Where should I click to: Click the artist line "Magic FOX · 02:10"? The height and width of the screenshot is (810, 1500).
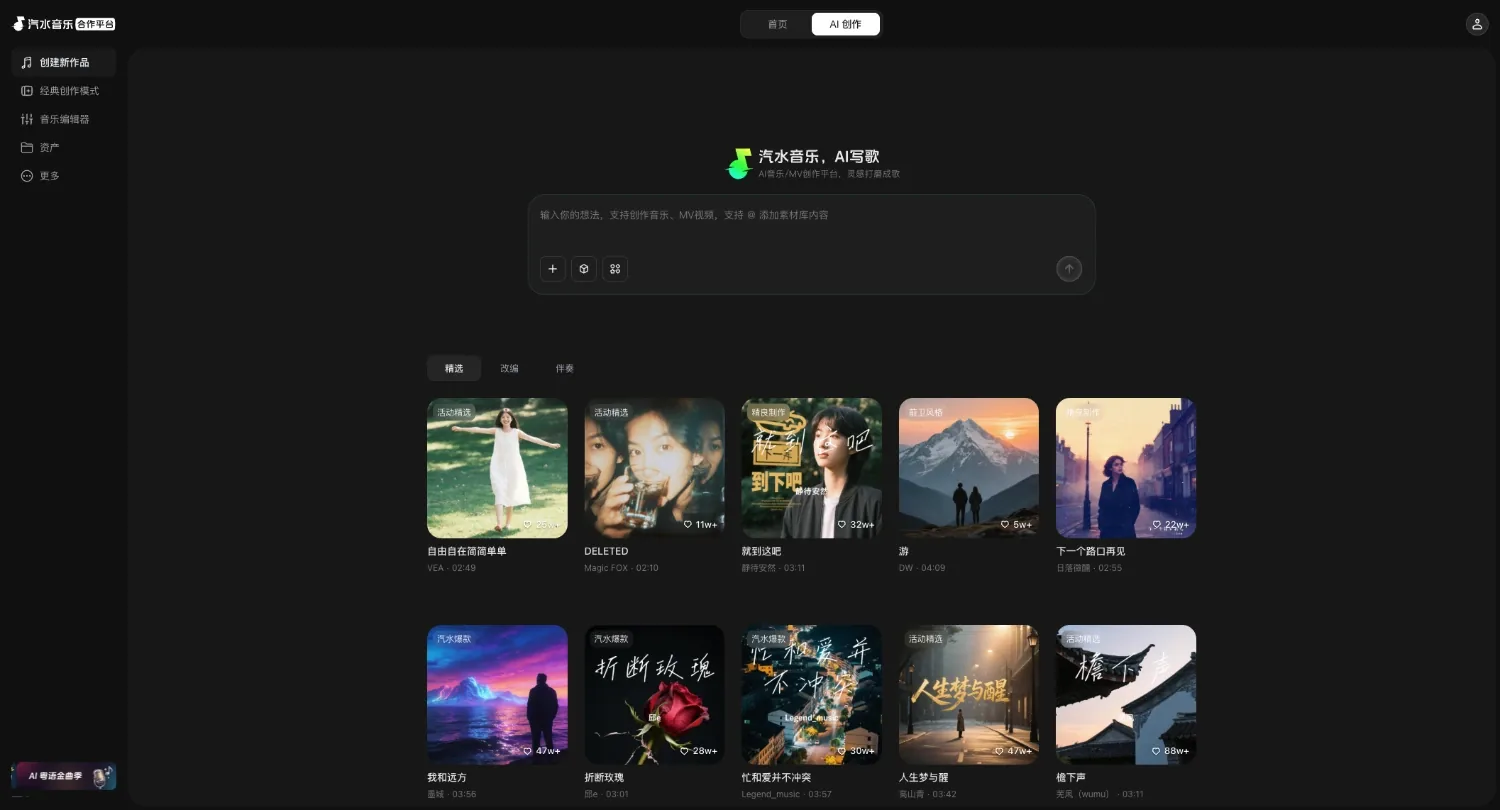tap(621, 568)
